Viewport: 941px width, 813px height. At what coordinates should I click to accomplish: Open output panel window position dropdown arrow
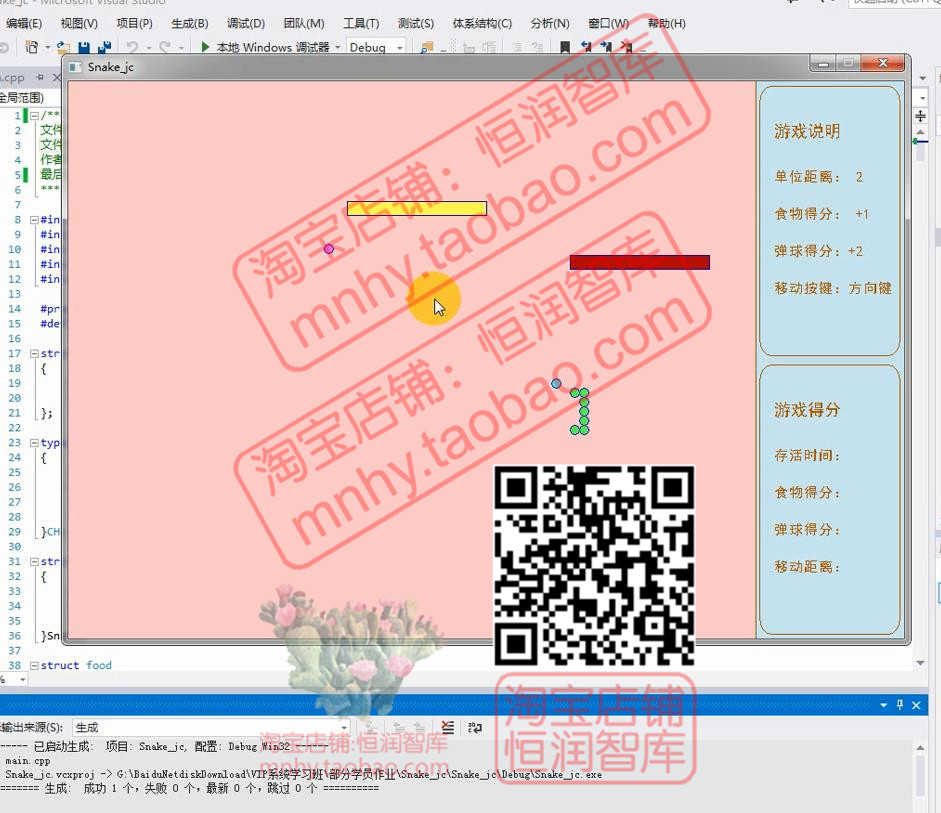(x=883, y=705)
